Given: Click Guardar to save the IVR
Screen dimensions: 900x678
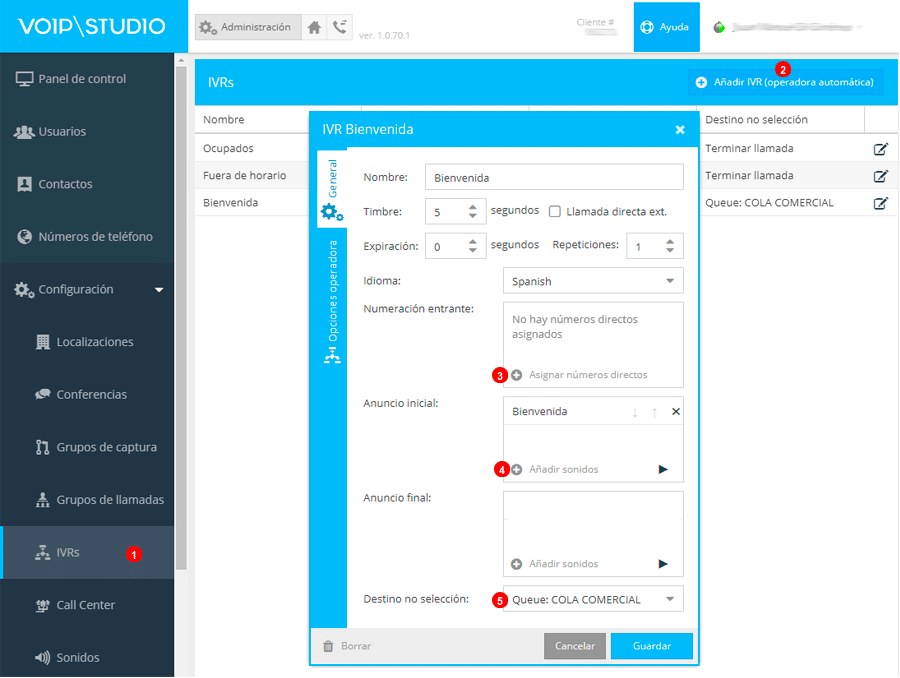Looking at the screenshot, I should point(652,646).
